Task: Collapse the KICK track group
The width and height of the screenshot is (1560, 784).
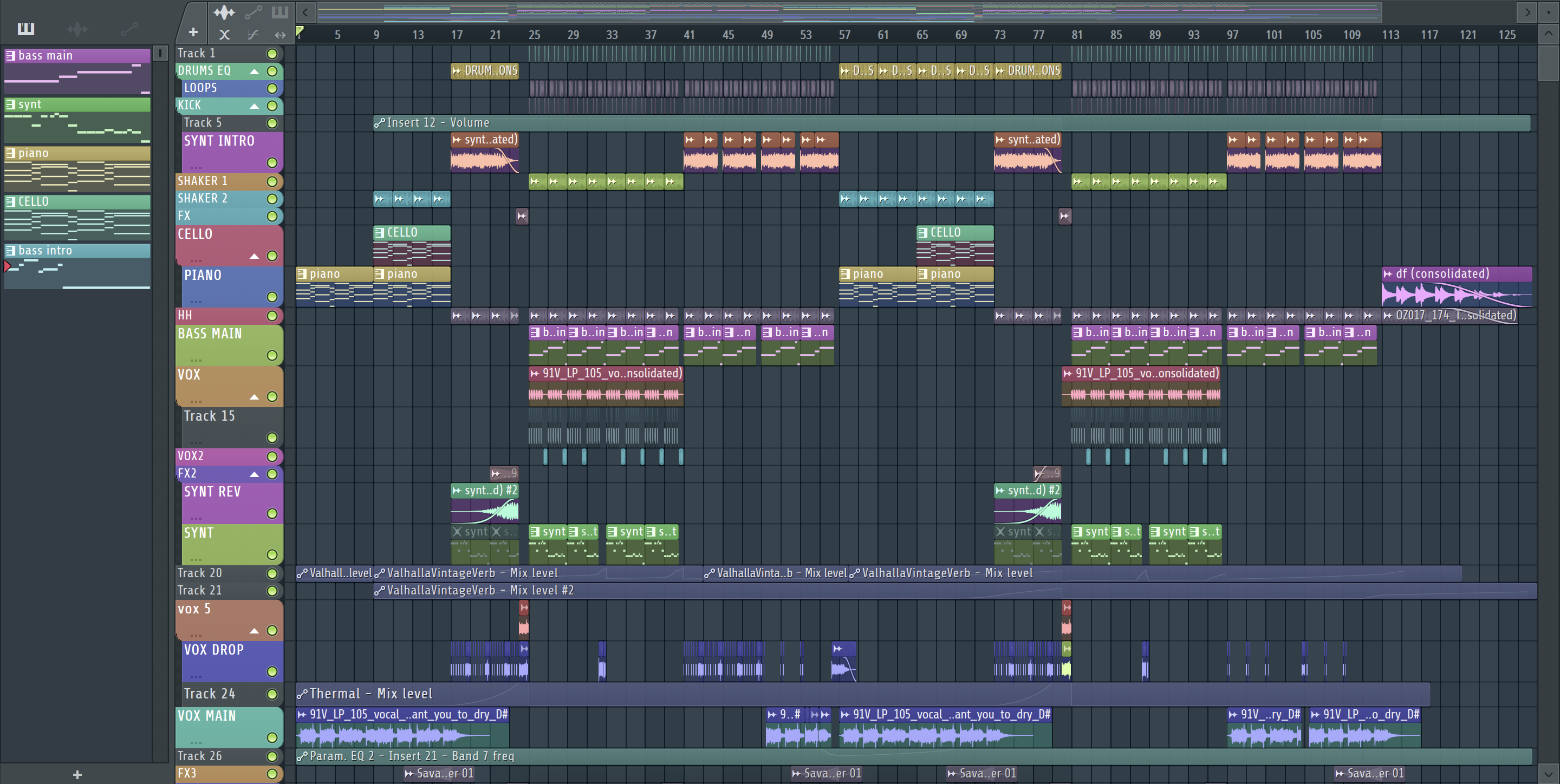Action: [255, 106]
